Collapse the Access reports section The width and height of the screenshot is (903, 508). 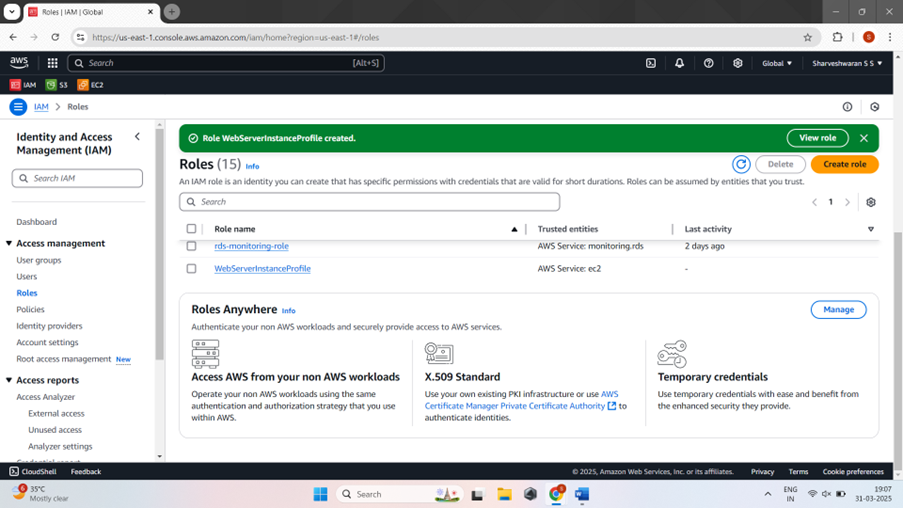[9, 380]
